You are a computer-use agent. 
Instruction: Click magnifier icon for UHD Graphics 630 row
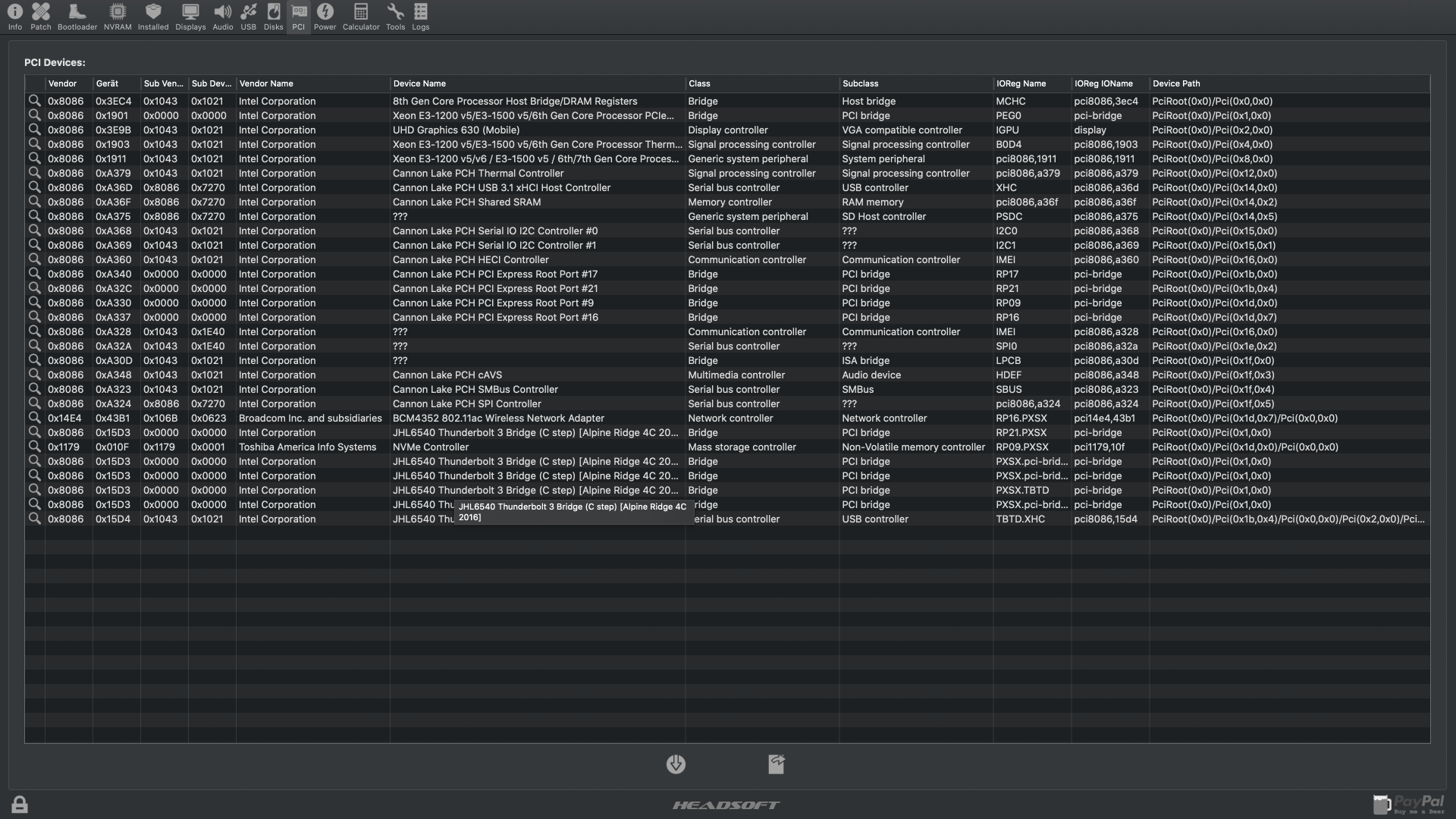pos(35,130)
